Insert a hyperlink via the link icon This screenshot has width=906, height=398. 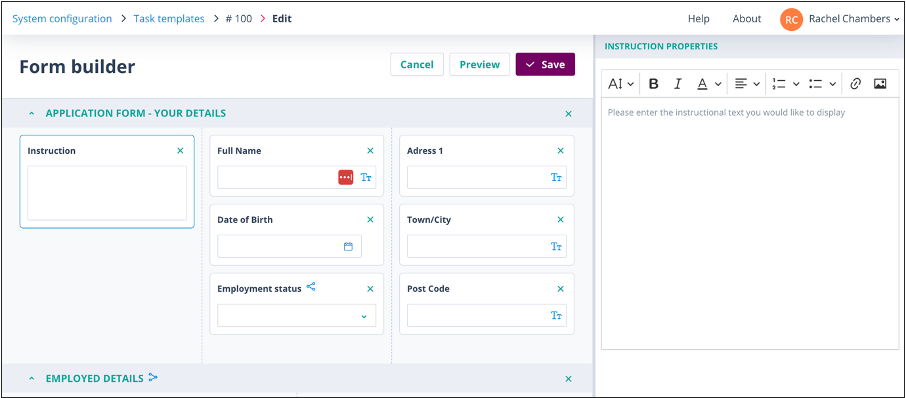(856, 84)
